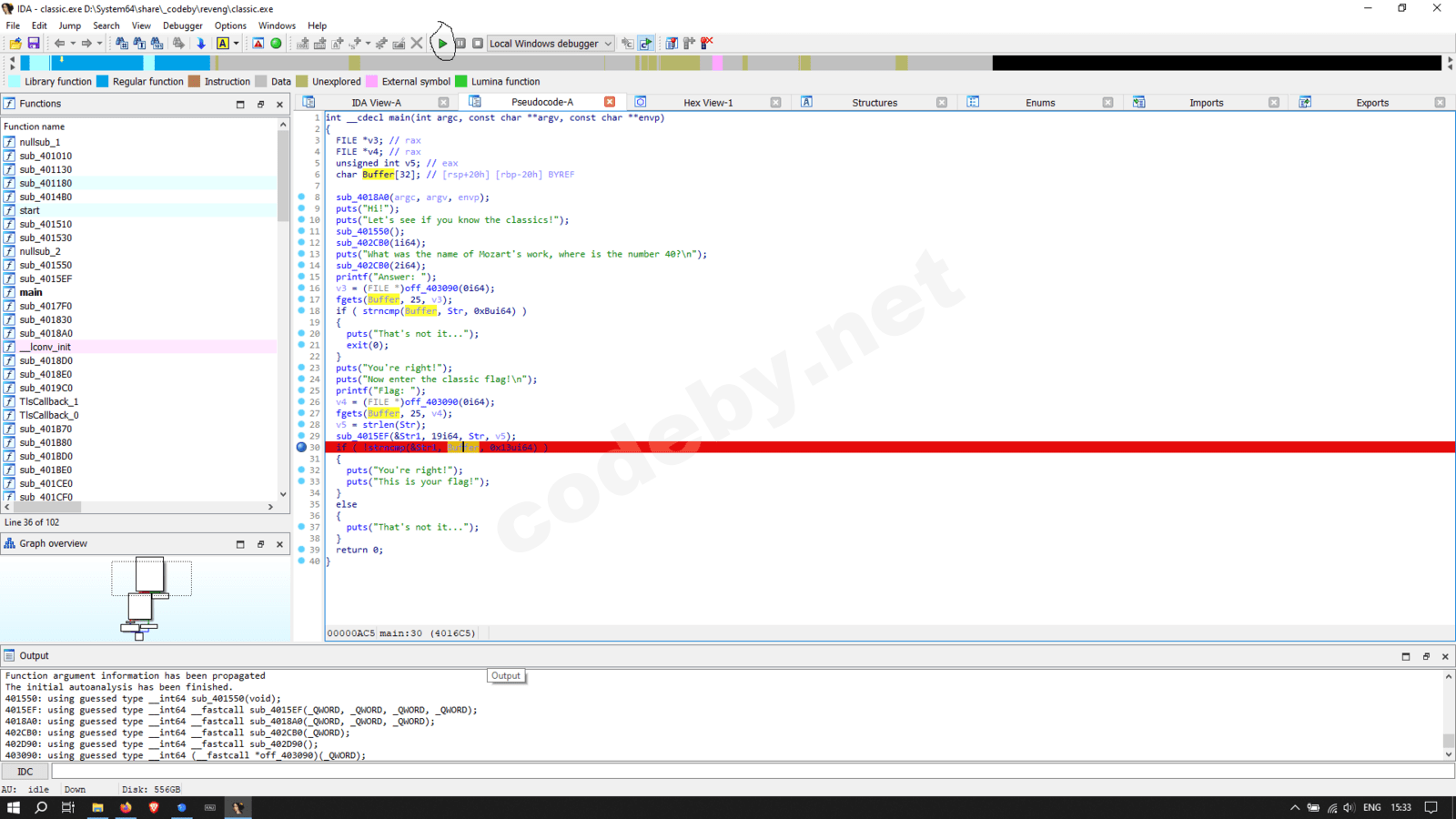This screenshot has height=819, width=1456.
Task: Expand the back-history dropdown arrow
Action: (x=73, y=44)
